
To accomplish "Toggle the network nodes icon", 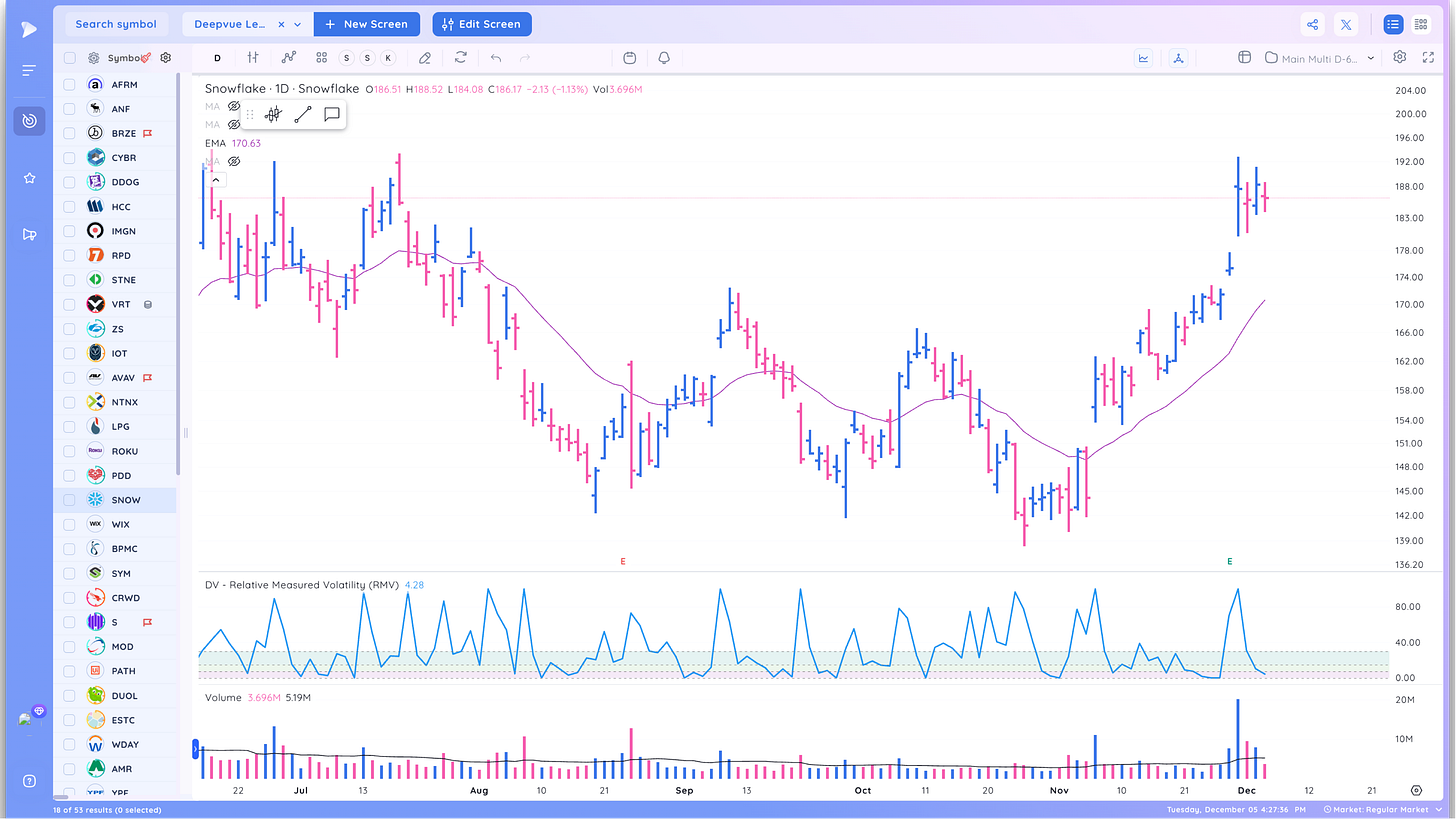I will [1179, 58].
